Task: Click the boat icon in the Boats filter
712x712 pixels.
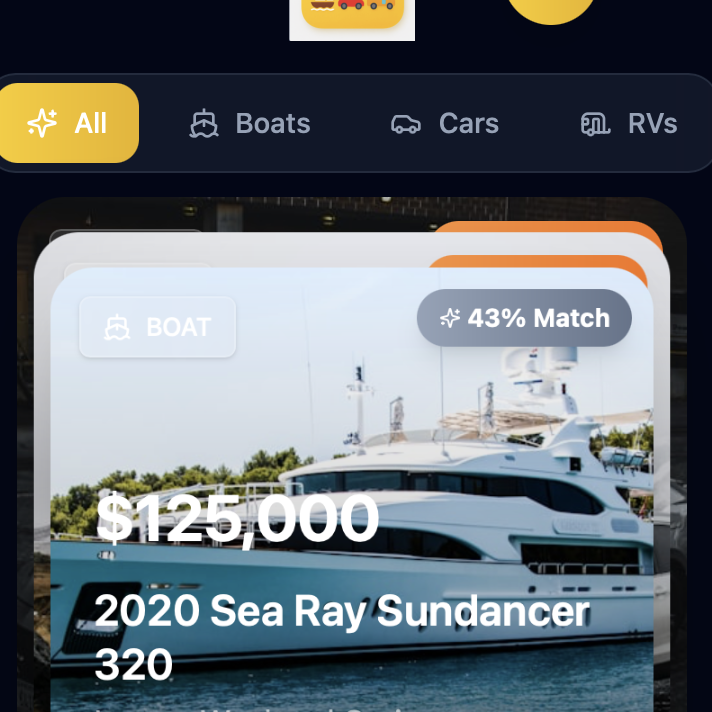Action: coord(204,124)
